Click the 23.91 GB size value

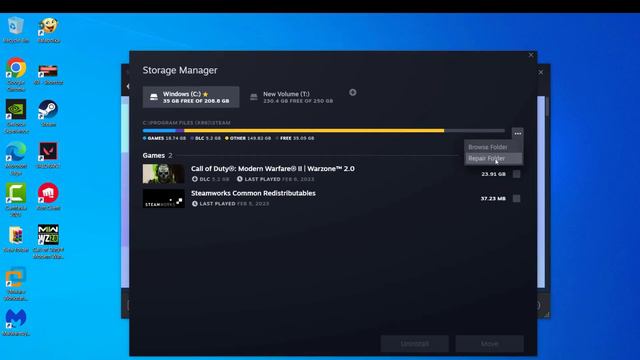493,174
